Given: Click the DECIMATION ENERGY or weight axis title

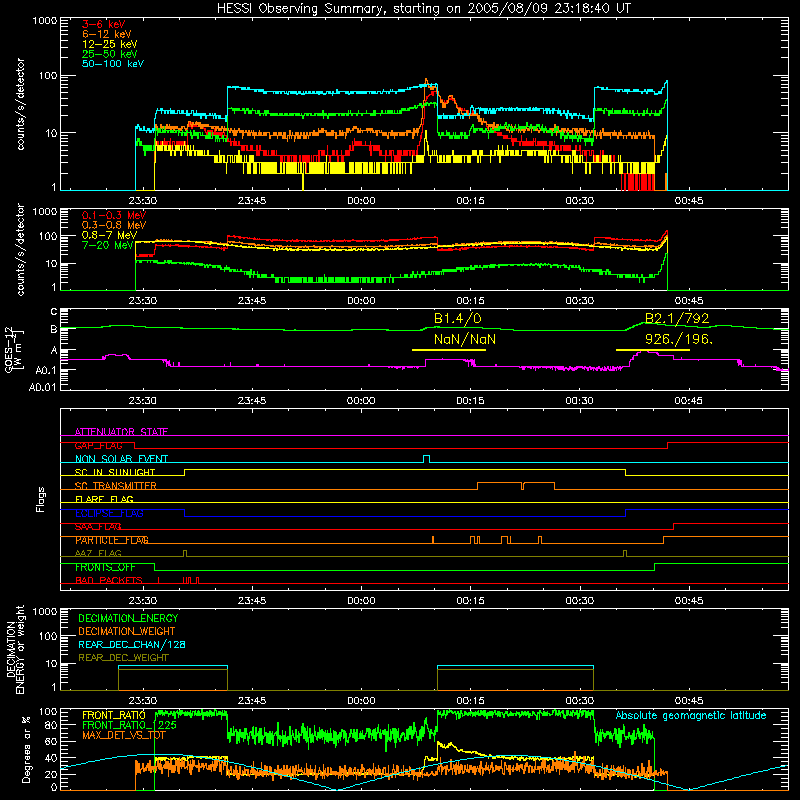Looking at the screenshot, I should tap(15, 649).
